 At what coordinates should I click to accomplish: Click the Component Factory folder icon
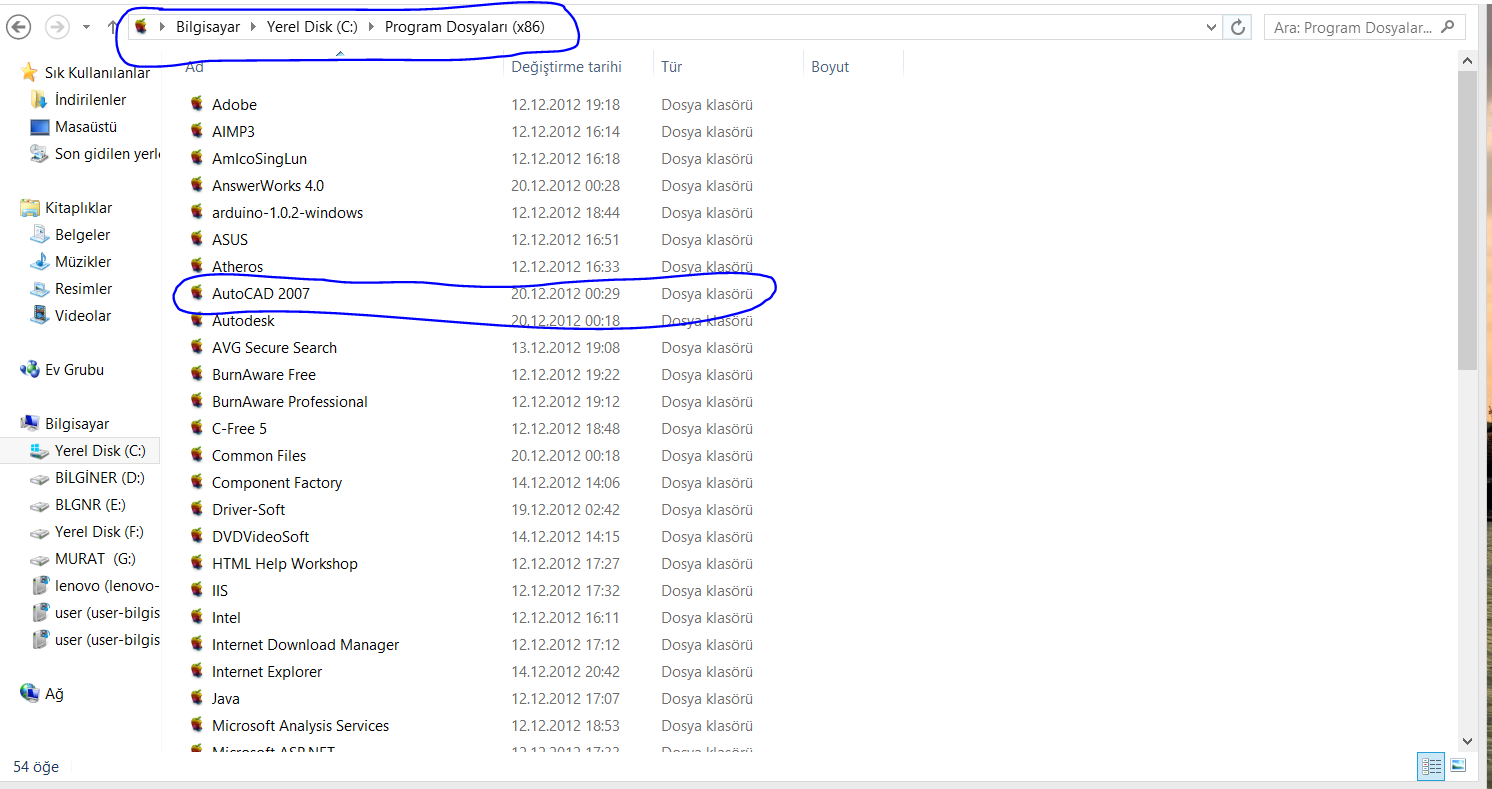(x=197, y=482)
